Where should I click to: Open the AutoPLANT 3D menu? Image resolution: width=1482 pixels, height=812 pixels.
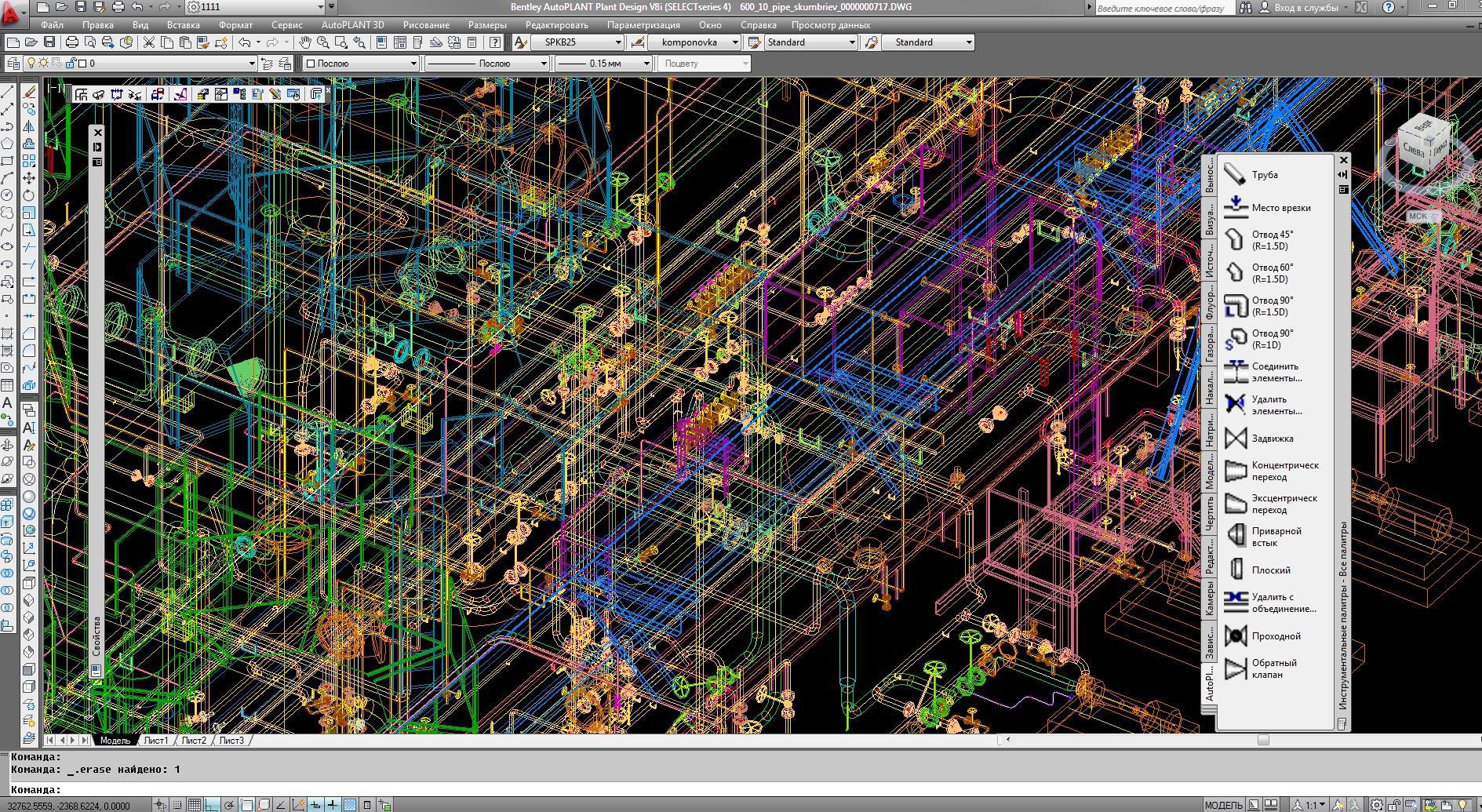[x=352, y=25]
